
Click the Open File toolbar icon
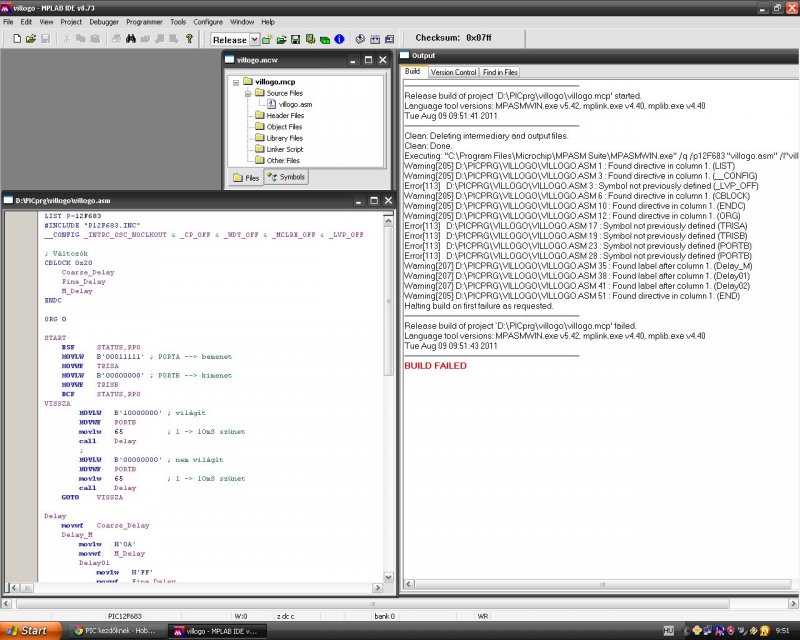point(31,39)
